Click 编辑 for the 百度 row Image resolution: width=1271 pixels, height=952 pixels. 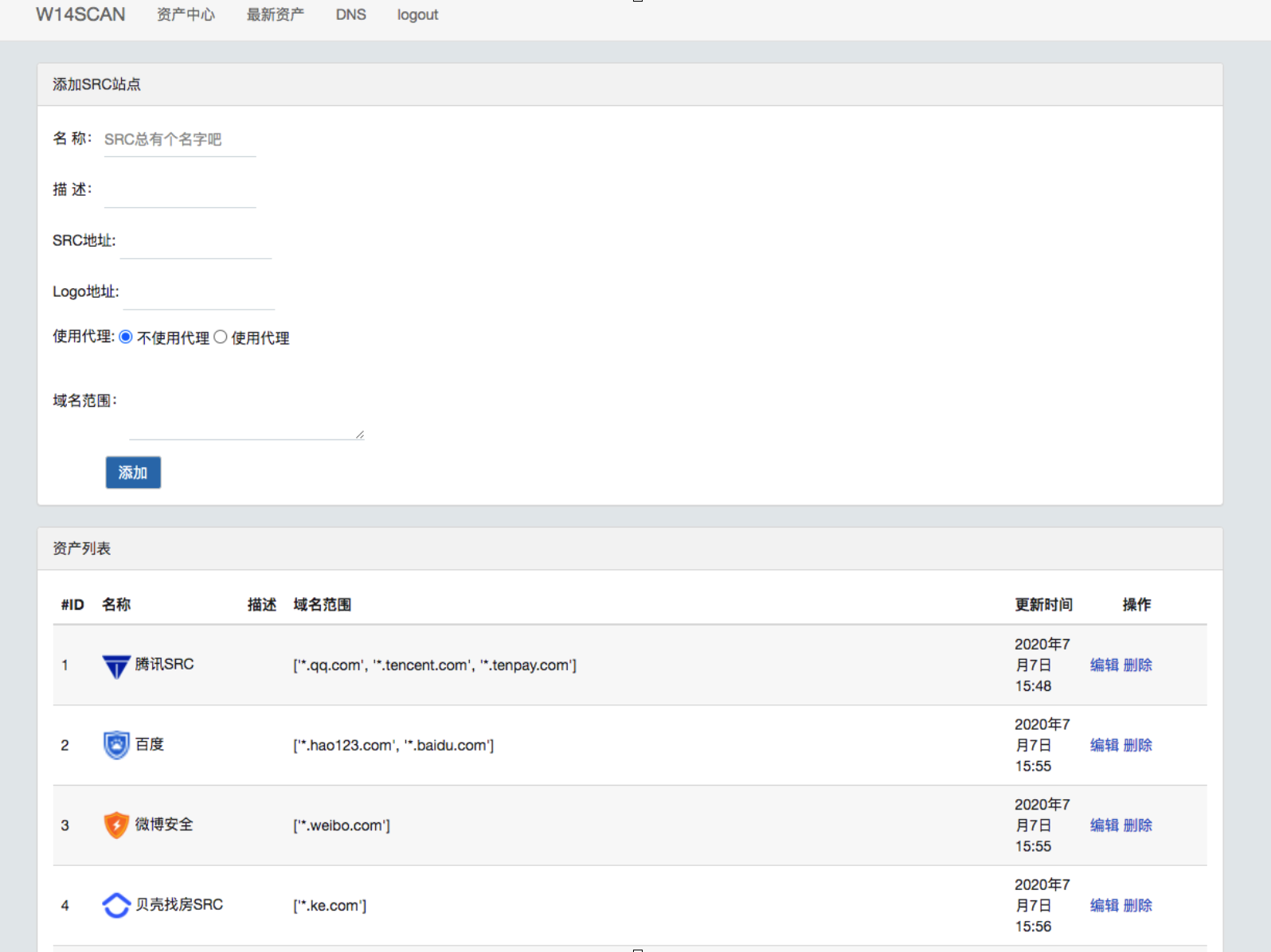[x=1105, y=745]
